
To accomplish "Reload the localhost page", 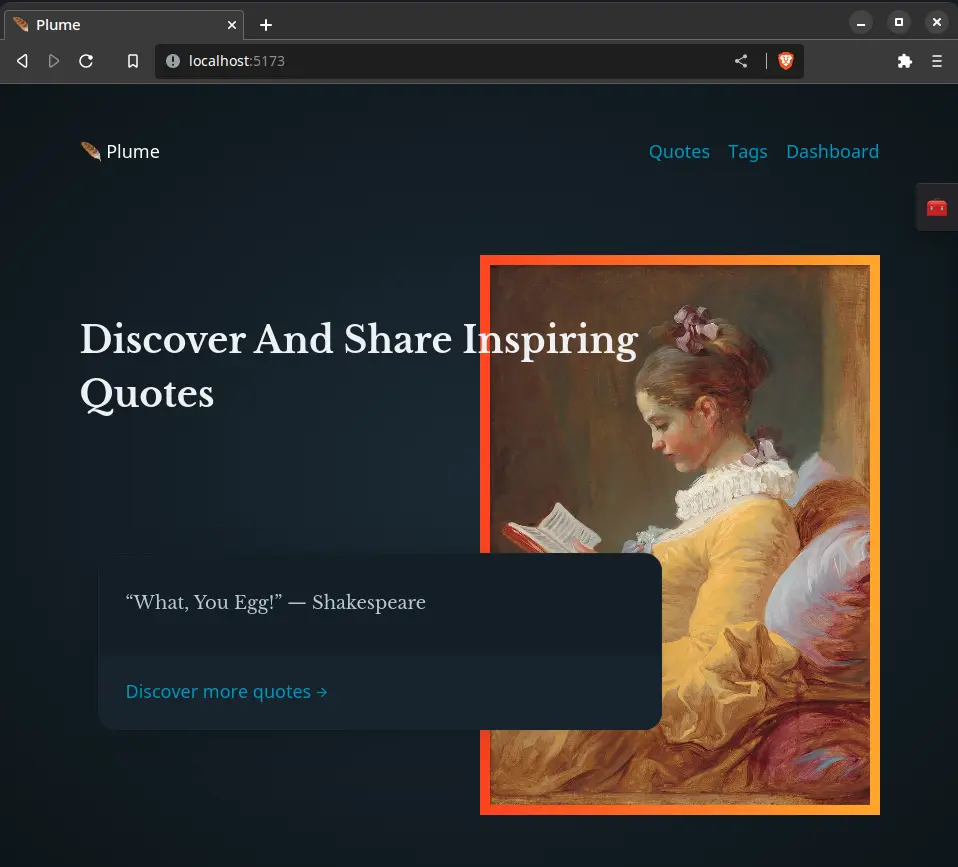I will [x=86, y=61].
